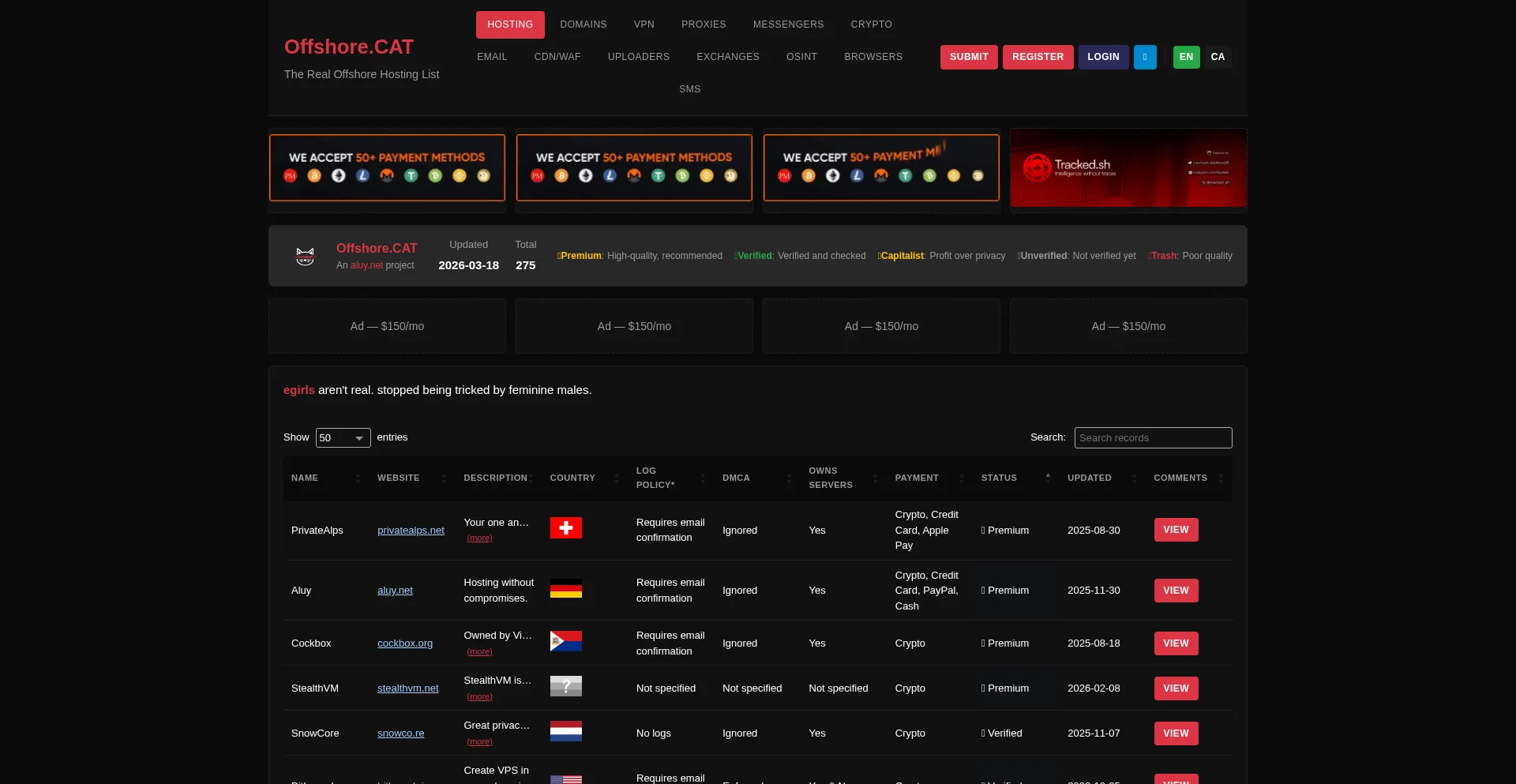The height and width of the screenshot is (784, 1516).
Task: Sort the table by the COMMENTS column
Action: [x=1188, y=478]
